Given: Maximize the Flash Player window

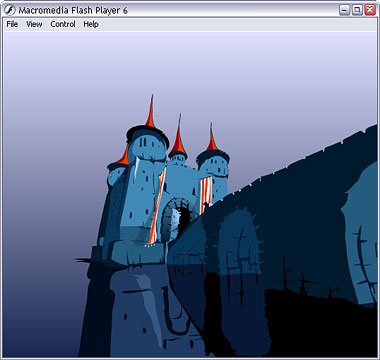Looking at the screenshot, I should [357, 10].
